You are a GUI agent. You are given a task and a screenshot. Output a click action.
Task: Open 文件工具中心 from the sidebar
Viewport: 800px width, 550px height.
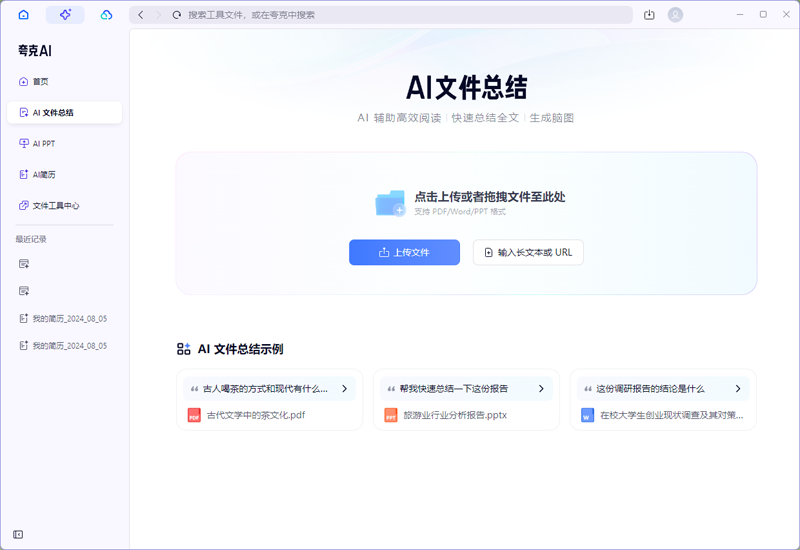[65, 206]
